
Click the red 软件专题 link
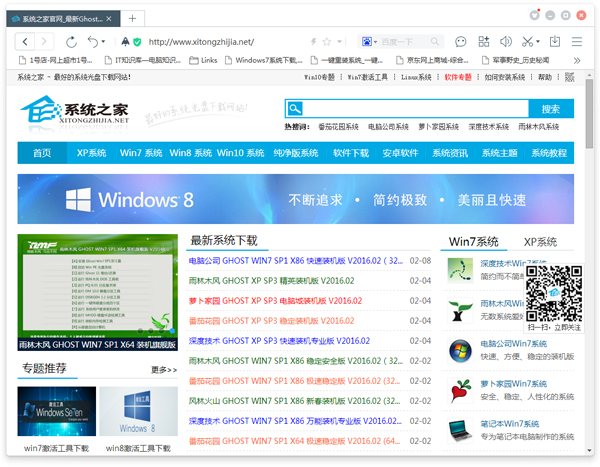(458, 77)
